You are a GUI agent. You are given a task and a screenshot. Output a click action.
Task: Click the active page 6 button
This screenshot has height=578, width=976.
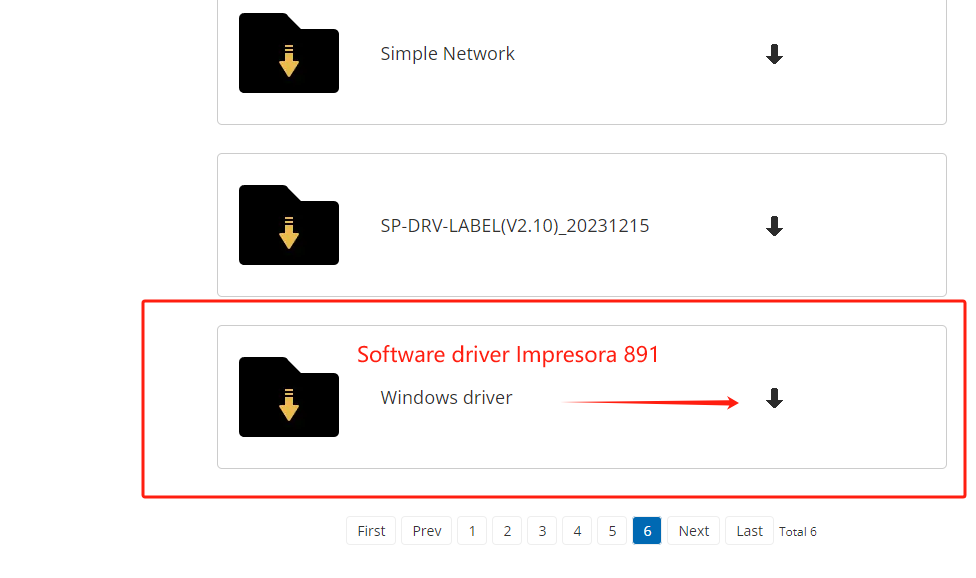click(647, 531)
